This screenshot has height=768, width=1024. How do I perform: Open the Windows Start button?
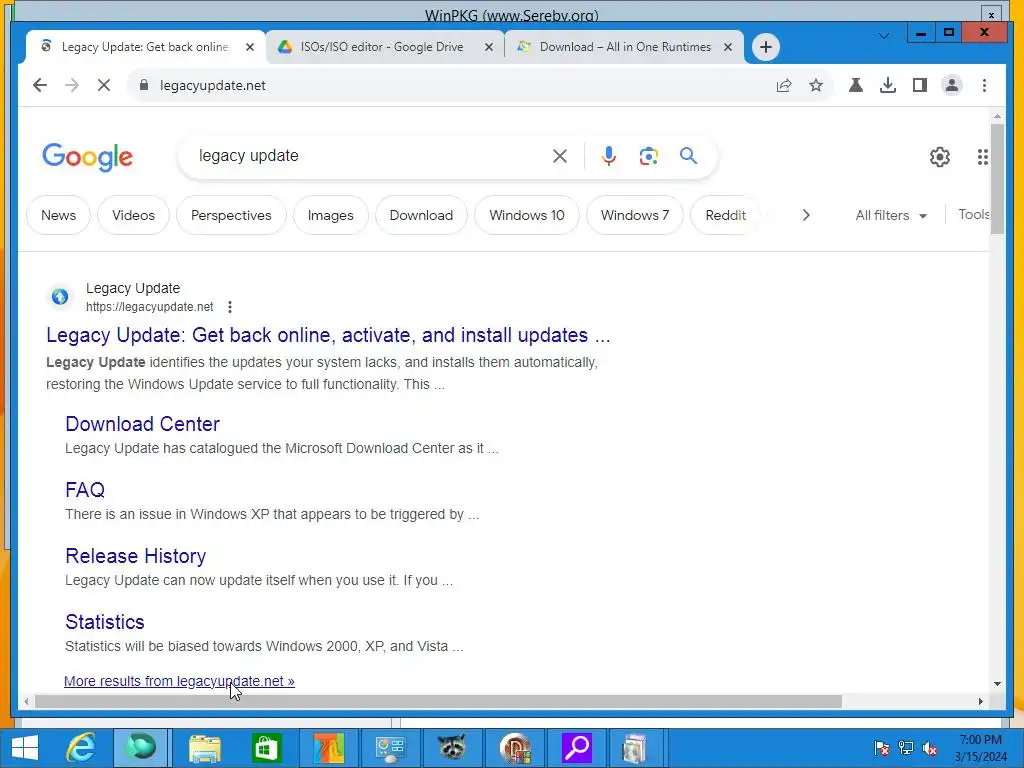click(25, 748)
